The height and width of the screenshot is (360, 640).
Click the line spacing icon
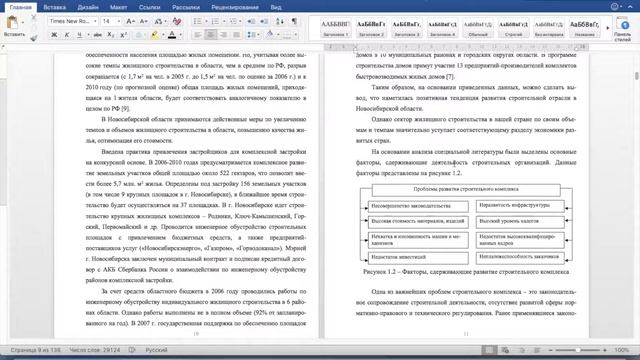(x=251, y=35)
